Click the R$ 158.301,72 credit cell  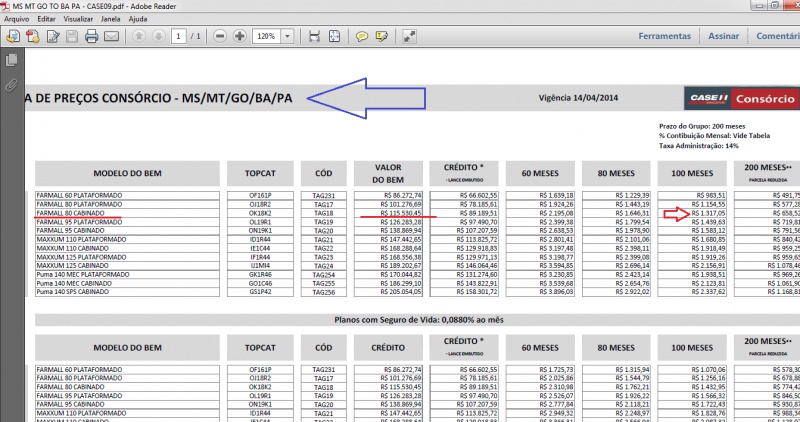tap(464, 292)
